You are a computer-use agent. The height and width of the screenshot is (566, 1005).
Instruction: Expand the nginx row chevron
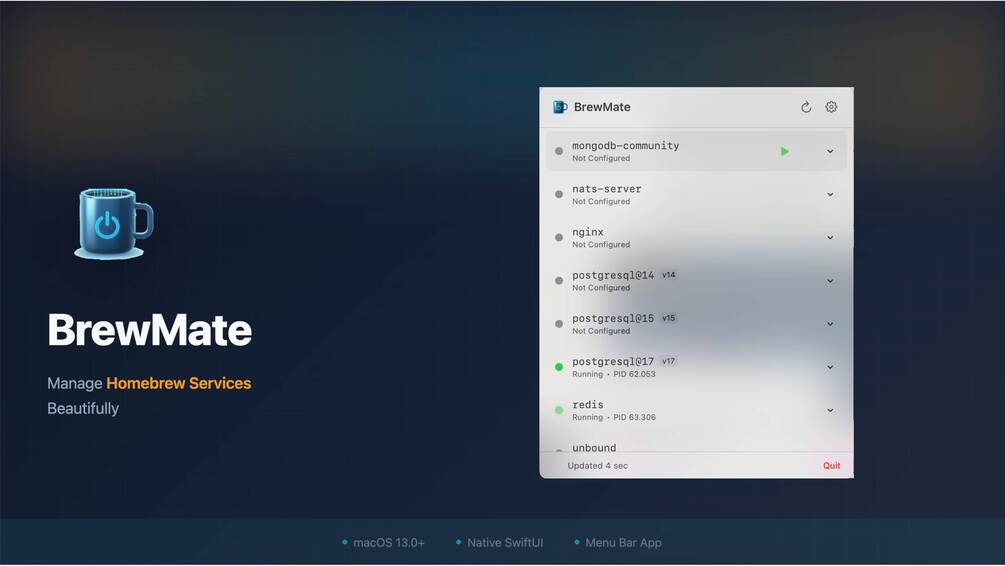(x=830, y=238)
